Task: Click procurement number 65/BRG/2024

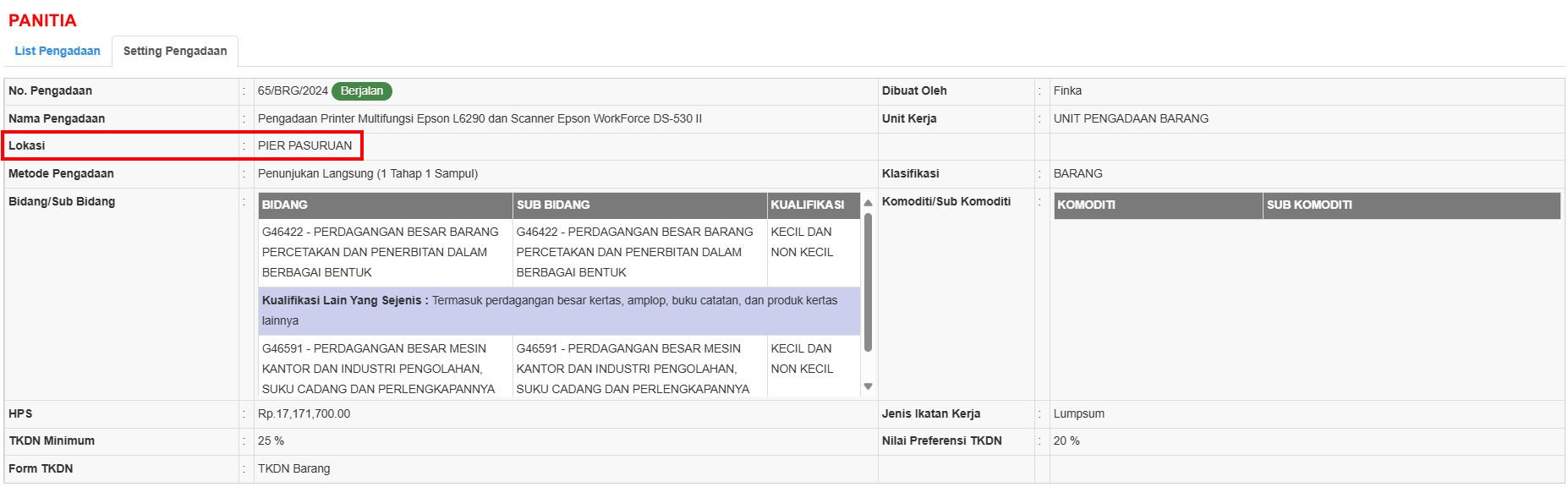Action: pyautogui.click(x=293, y=91)
